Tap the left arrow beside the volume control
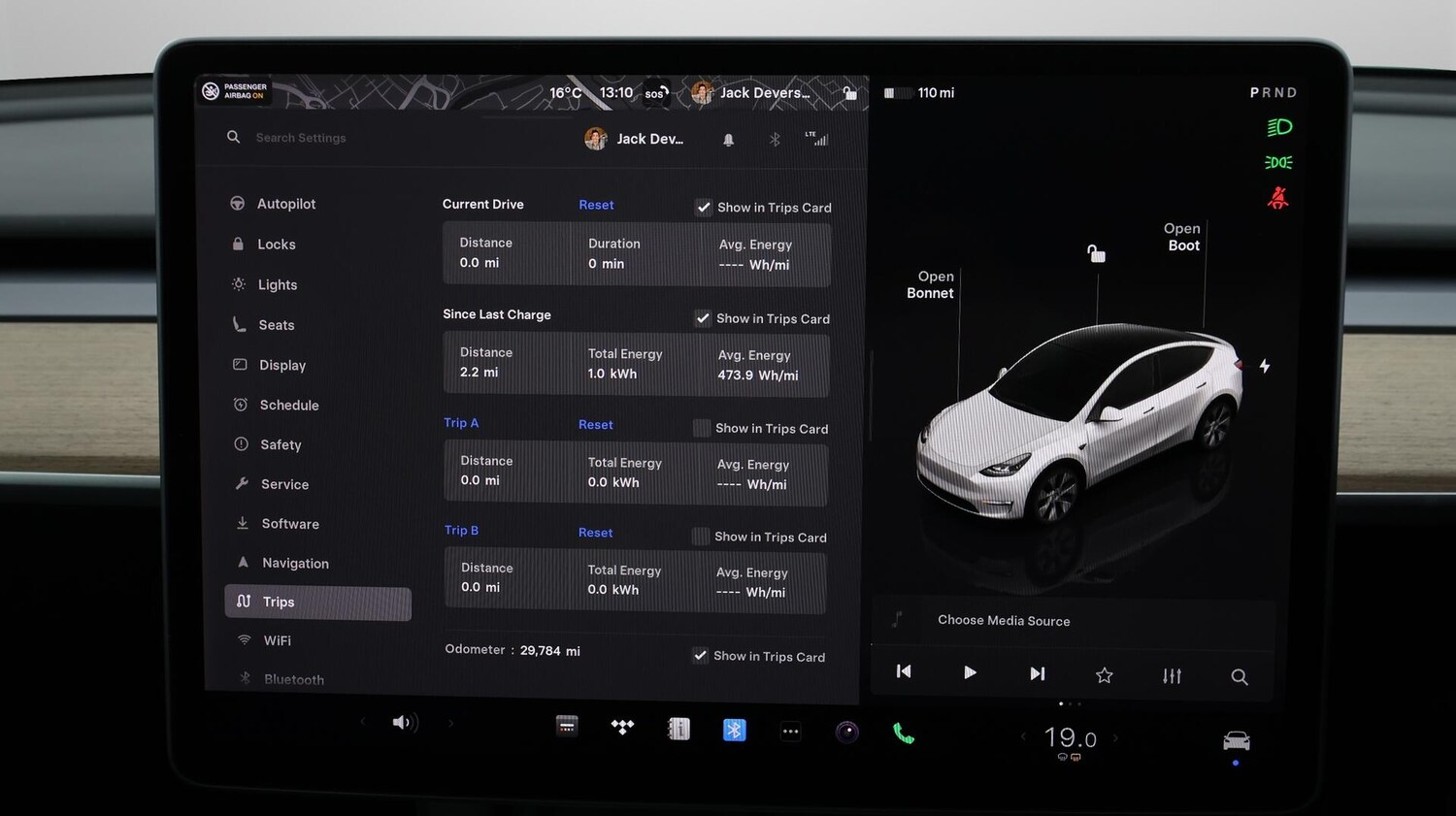Viewport: 1456px width, 816px height. coord(363,723)
